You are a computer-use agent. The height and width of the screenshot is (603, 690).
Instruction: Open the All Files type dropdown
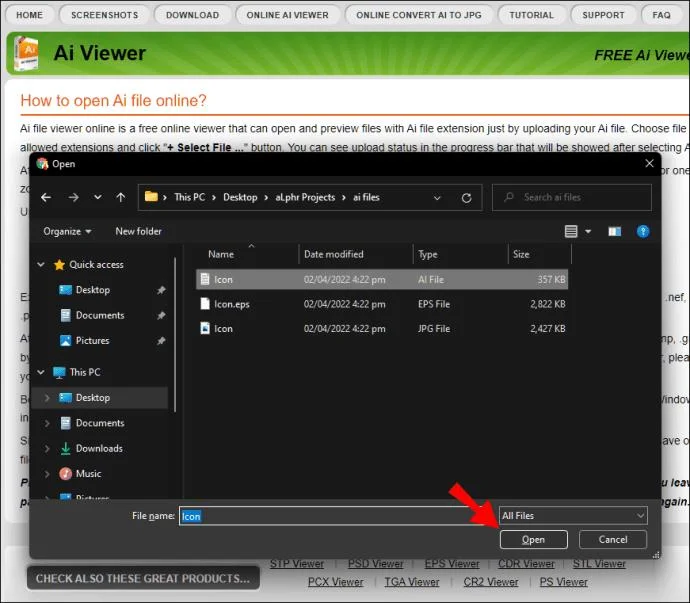click(573, 515)
